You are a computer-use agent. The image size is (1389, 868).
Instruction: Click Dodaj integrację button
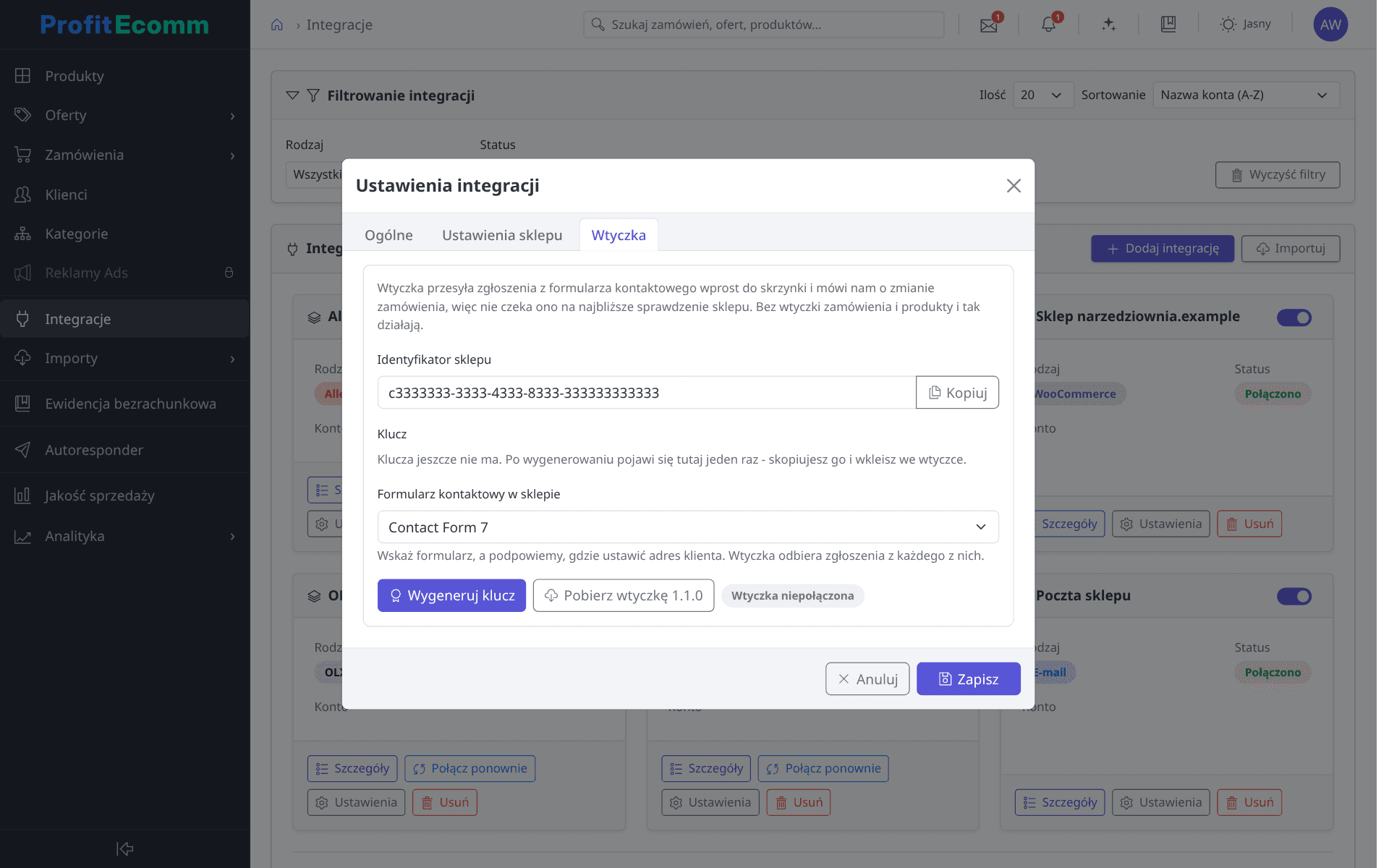(x=1163, y=248)
